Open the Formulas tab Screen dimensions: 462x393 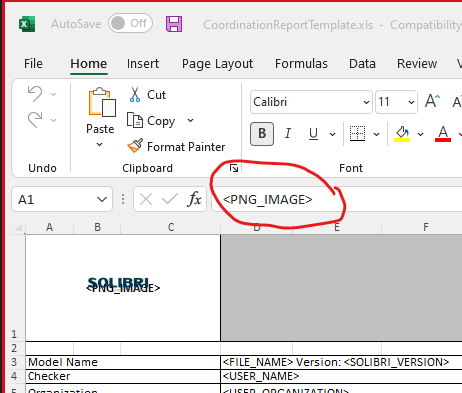(x=301, y=63)
